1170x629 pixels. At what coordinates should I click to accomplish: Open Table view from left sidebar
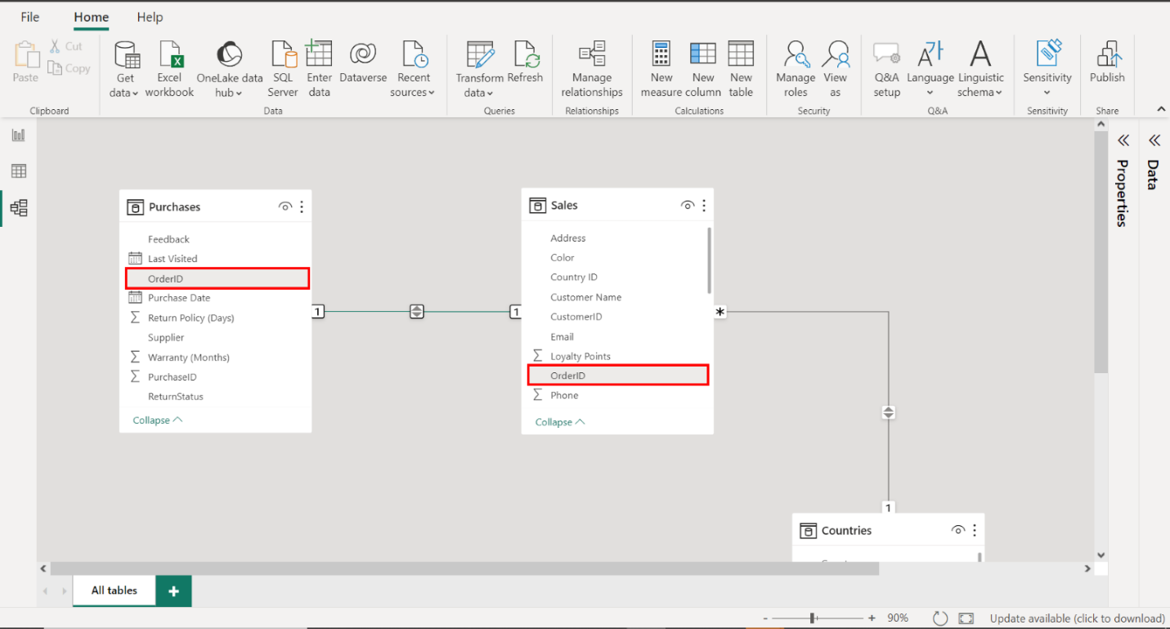coord(18,171)
